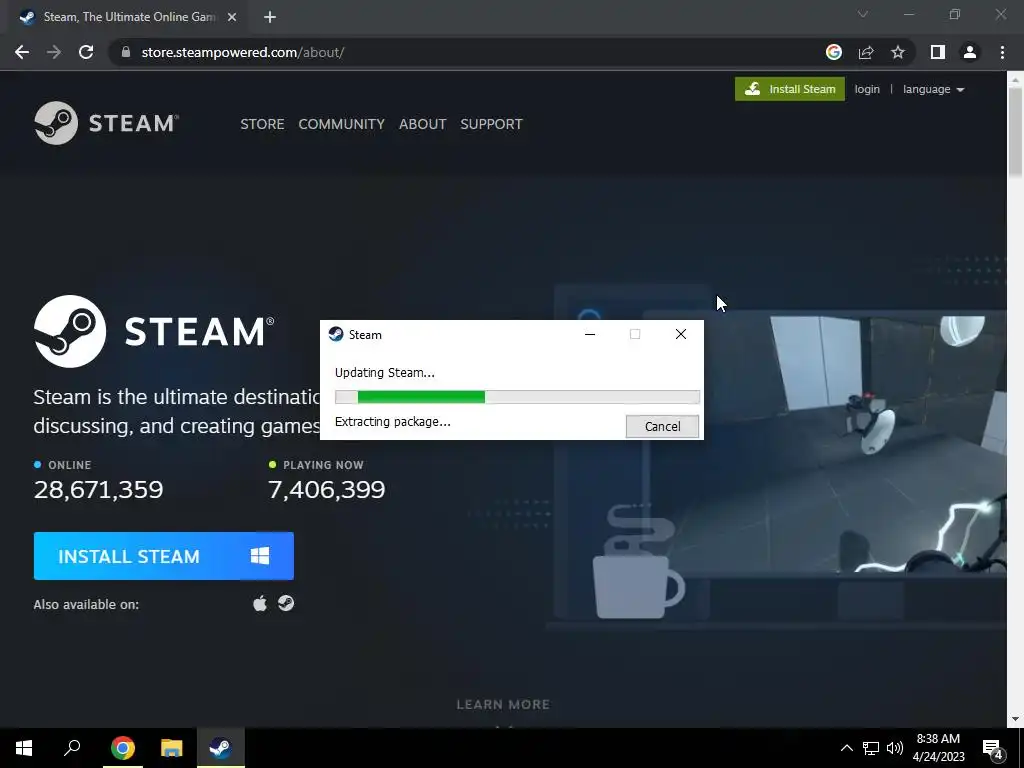Image resolution: width=1024 pixels, height=768 pixels.
Task: Expand the language dropdown
Action: [x=933, y=89]
